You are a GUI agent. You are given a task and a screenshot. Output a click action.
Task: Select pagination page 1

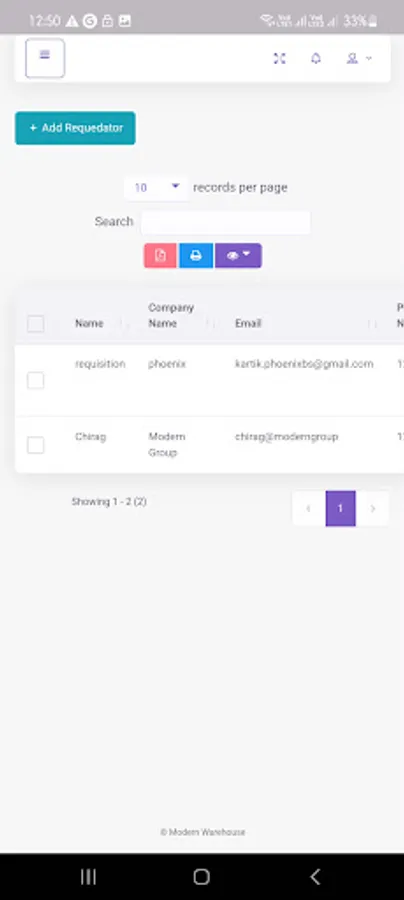[340, 509]
